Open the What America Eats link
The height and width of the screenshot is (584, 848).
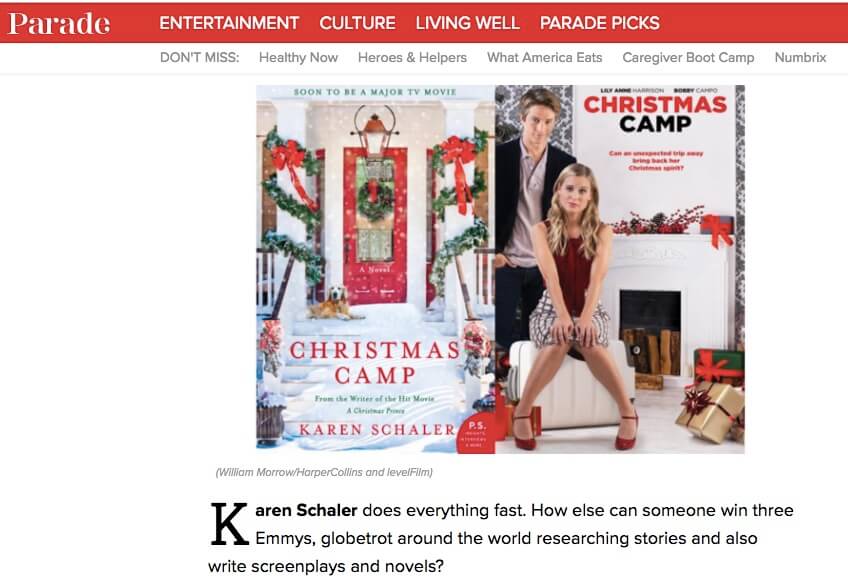point(545,57)
